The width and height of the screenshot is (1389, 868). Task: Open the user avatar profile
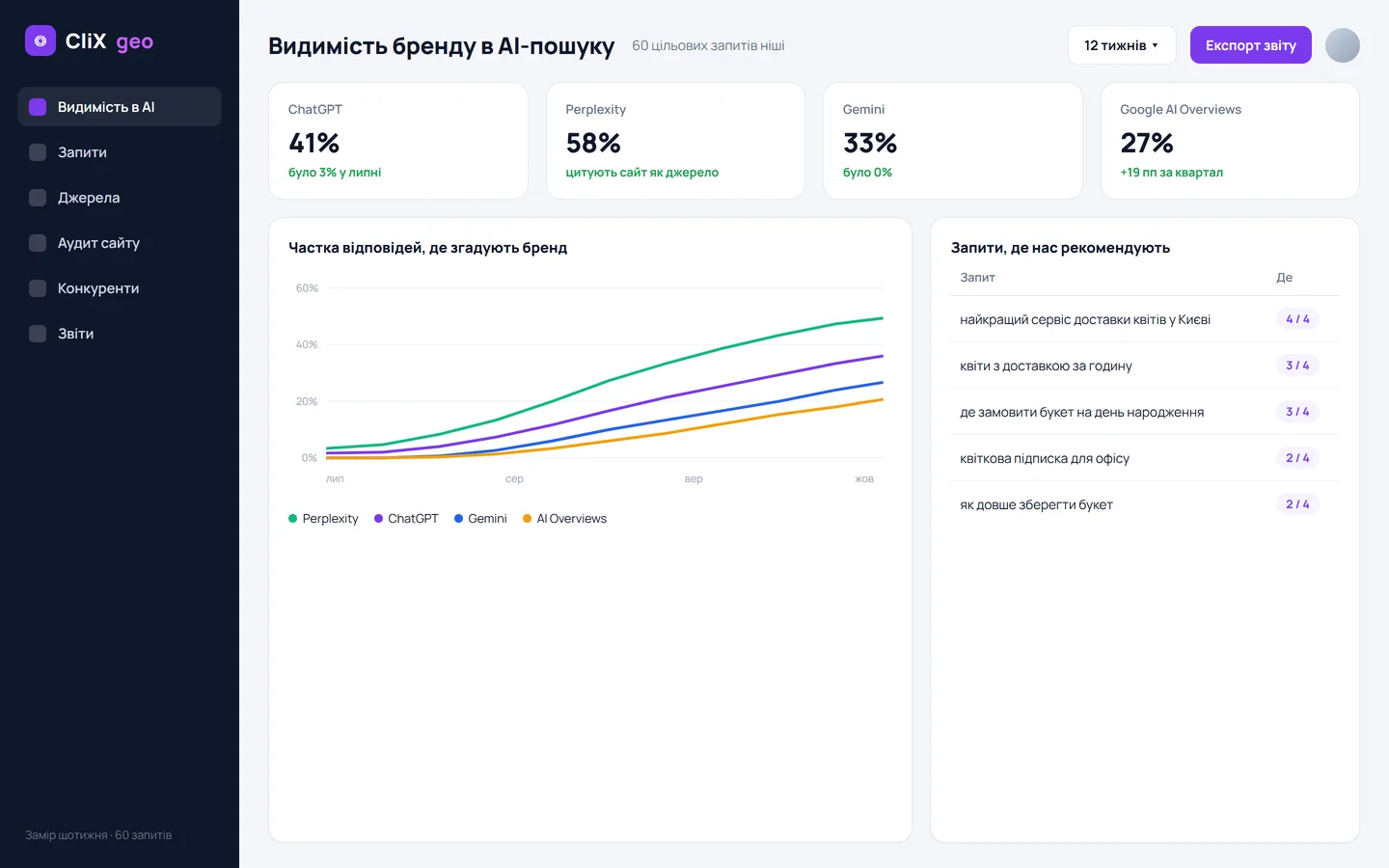click(1343, 45)
